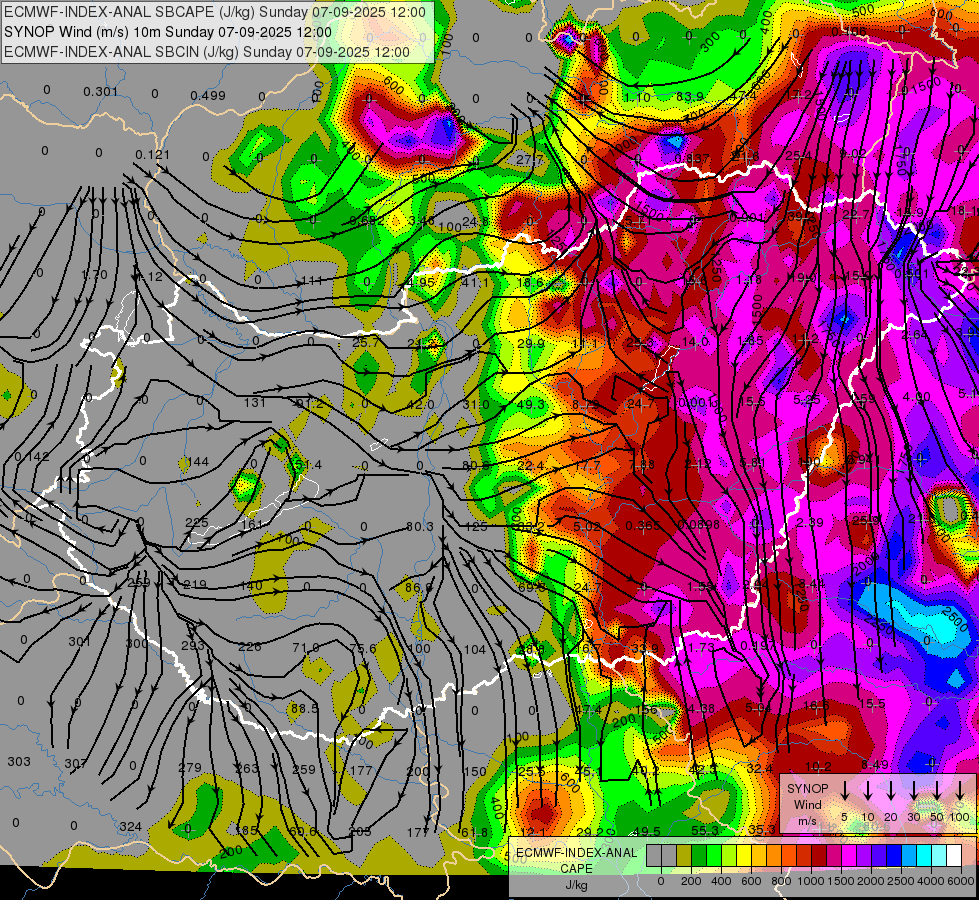Select the SYNOP Wind 10m title line
This screenshot has height=900, width=979.
(168, 32)
